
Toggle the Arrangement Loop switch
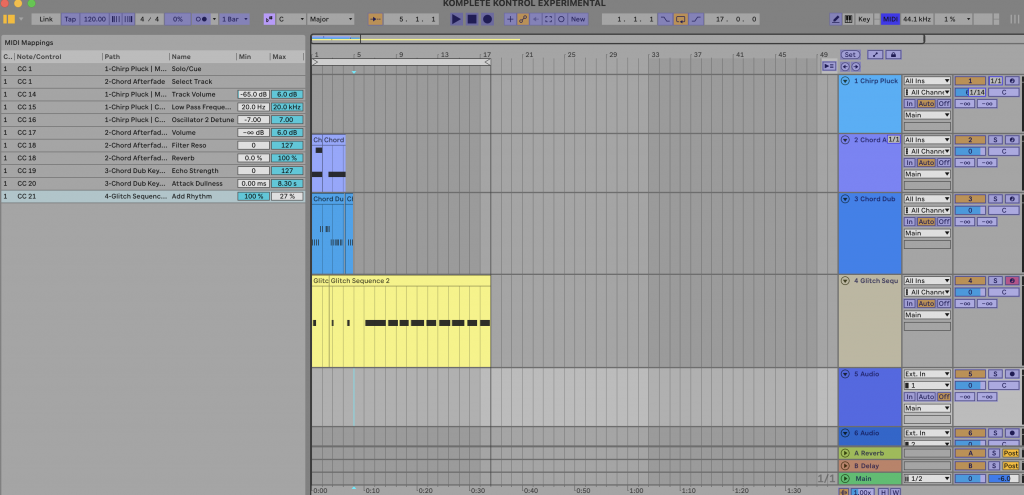point(680,19)
